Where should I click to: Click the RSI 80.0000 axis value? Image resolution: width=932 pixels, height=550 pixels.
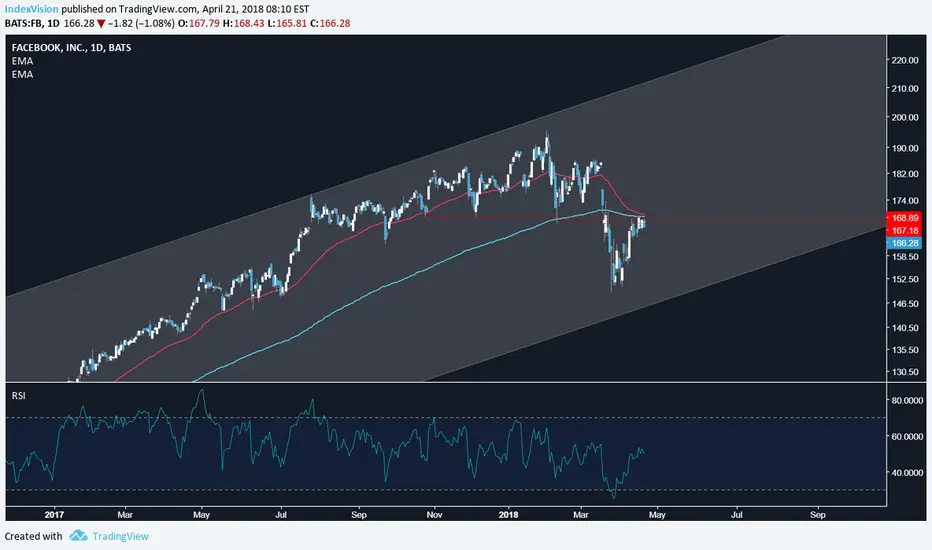(908, 401)
